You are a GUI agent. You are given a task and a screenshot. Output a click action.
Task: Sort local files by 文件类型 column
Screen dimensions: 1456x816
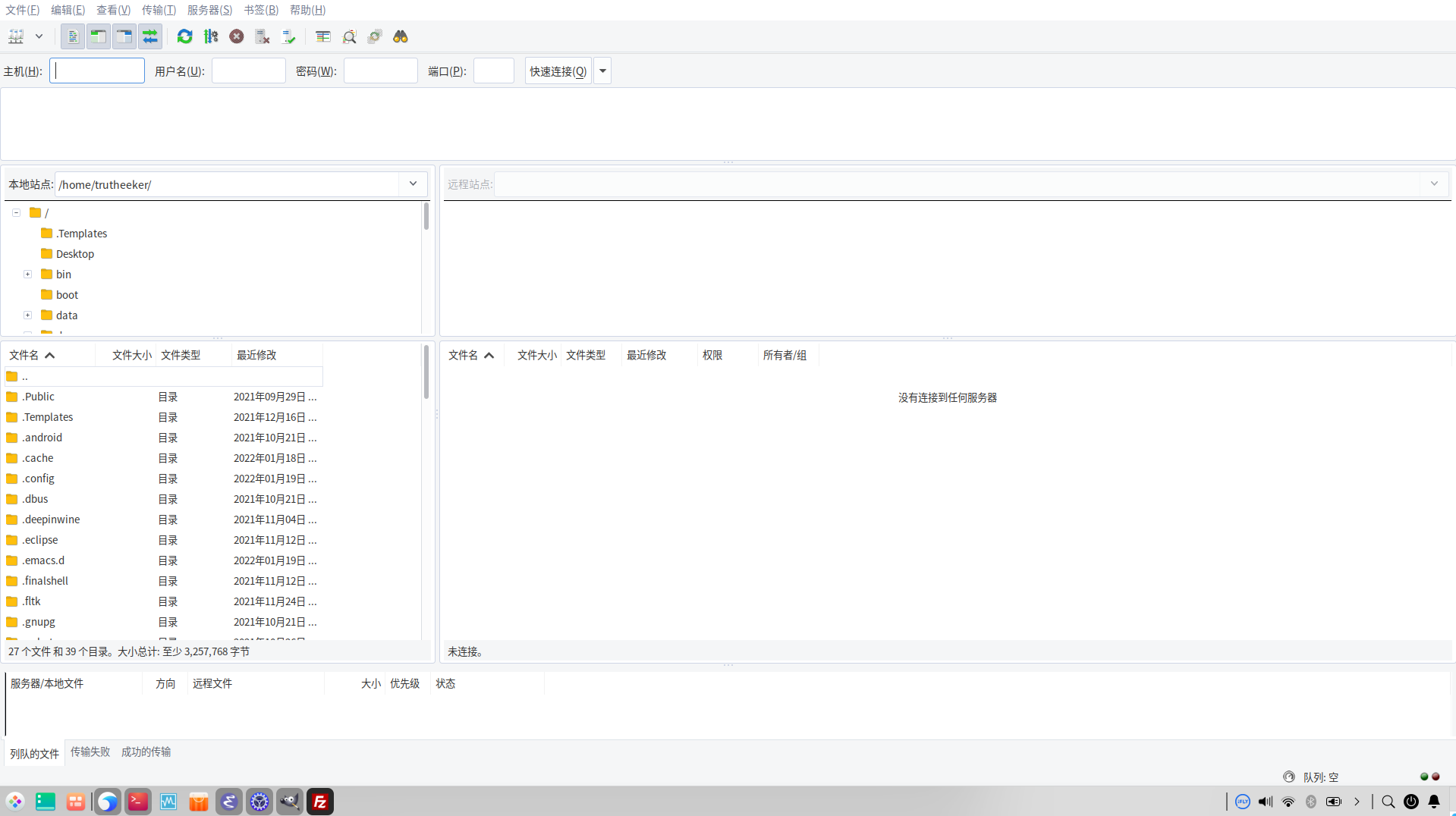tap(193, 355)
